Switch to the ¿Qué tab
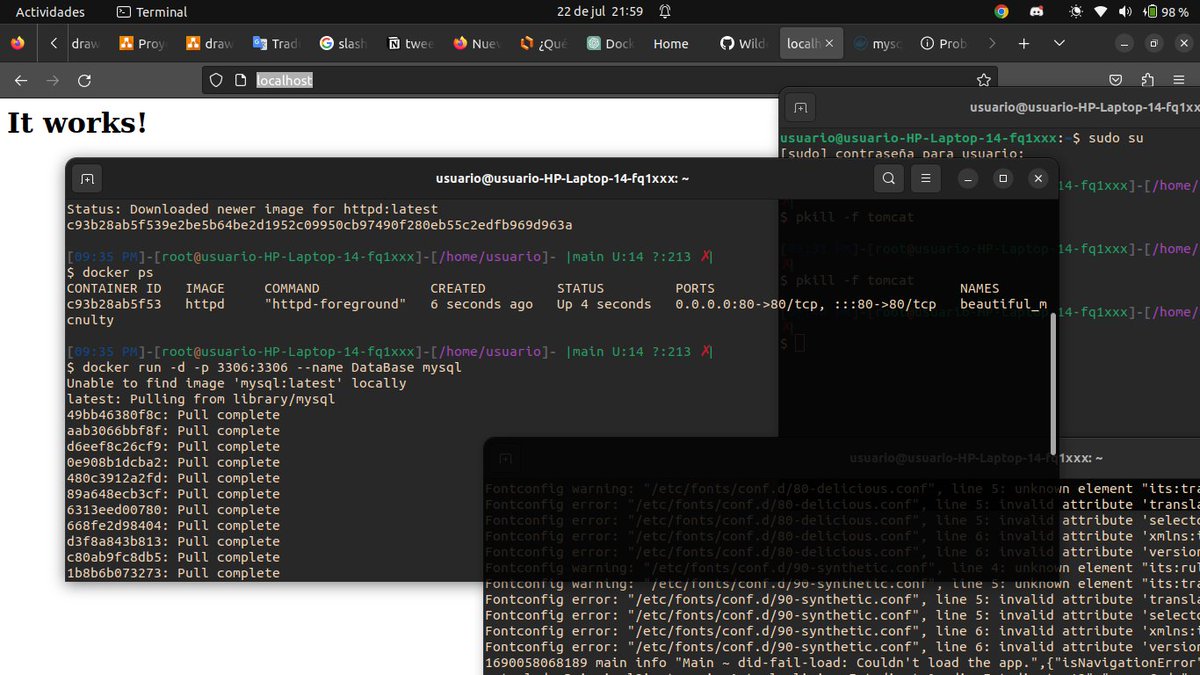Image resolution: width=1200 pixels, height=675 pixels. [x=543, y=44]
